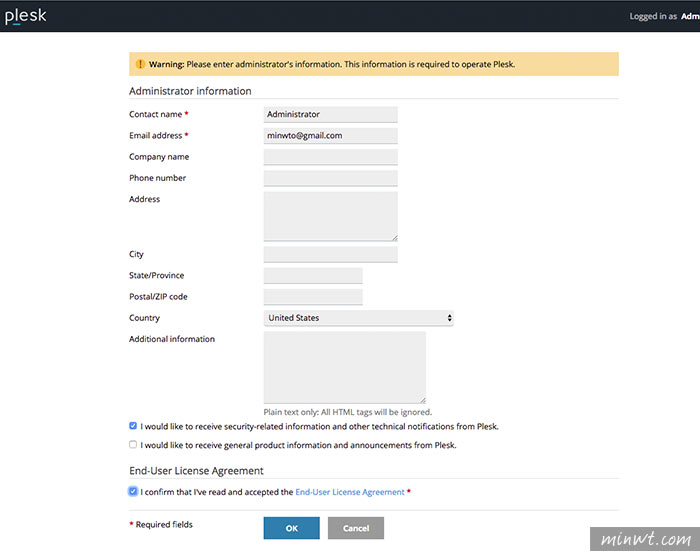Focus the Phone number input

point(330,178)
